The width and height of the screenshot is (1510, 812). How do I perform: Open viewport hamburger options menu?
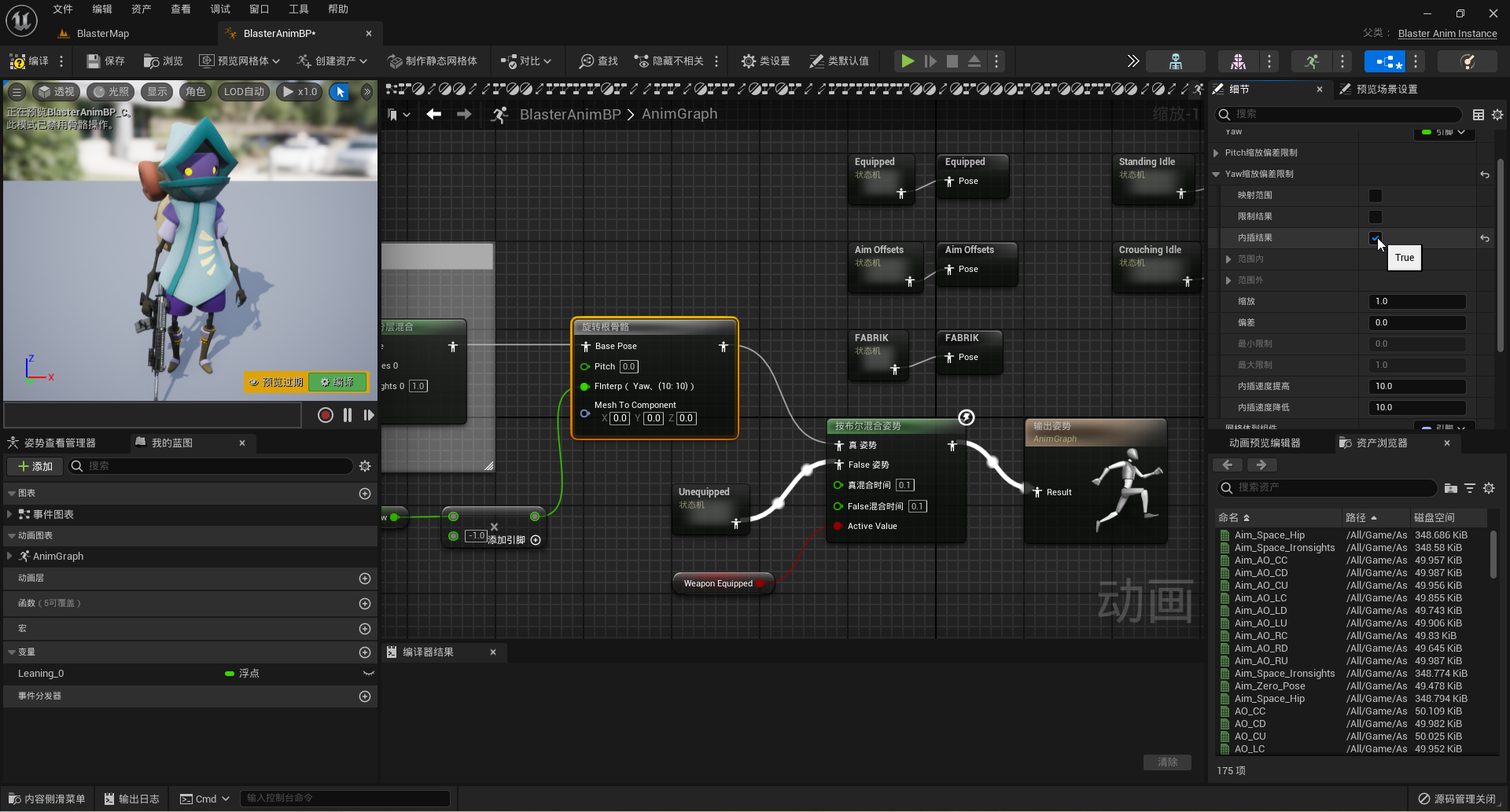coord(17,92)
